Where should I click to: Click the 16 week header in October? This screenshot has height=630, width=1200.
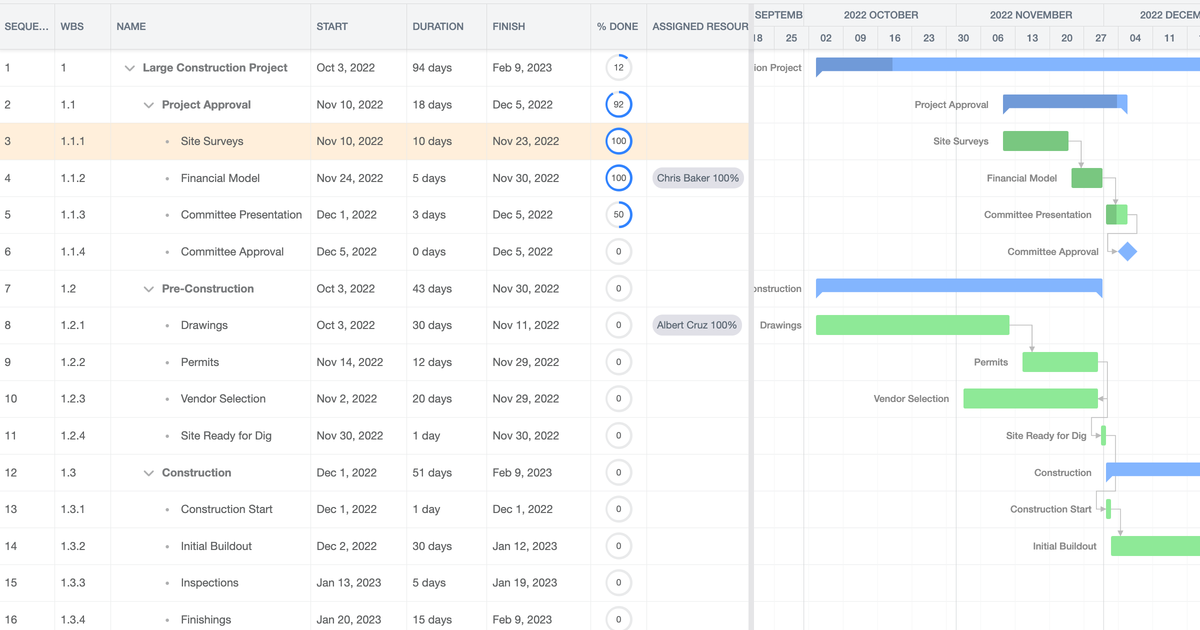(895, 38)
